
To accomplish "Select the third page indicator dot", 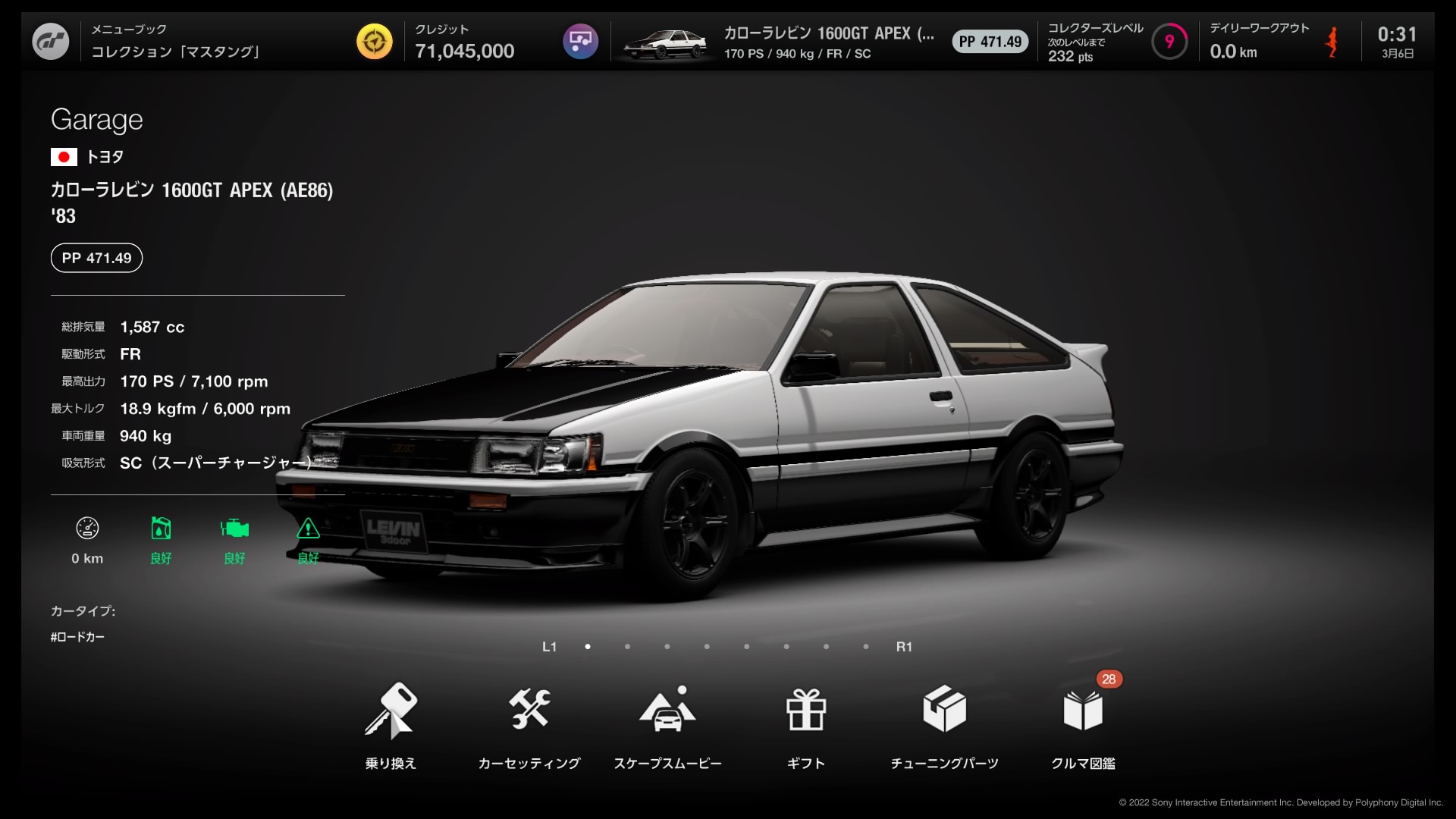I will 667,647.
